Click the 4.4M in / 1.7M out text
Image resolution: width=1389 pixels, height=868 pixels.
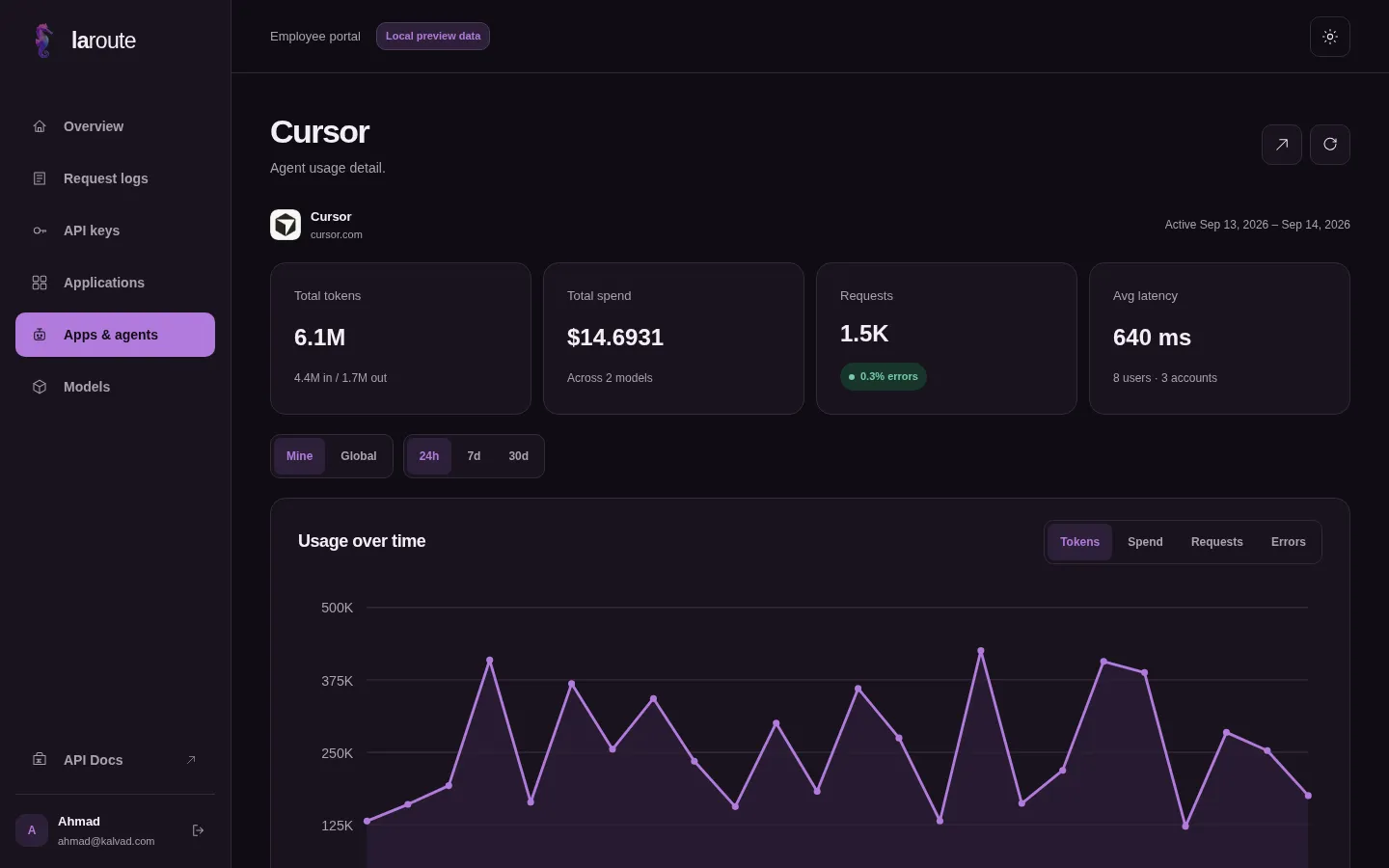coord(340,378)
